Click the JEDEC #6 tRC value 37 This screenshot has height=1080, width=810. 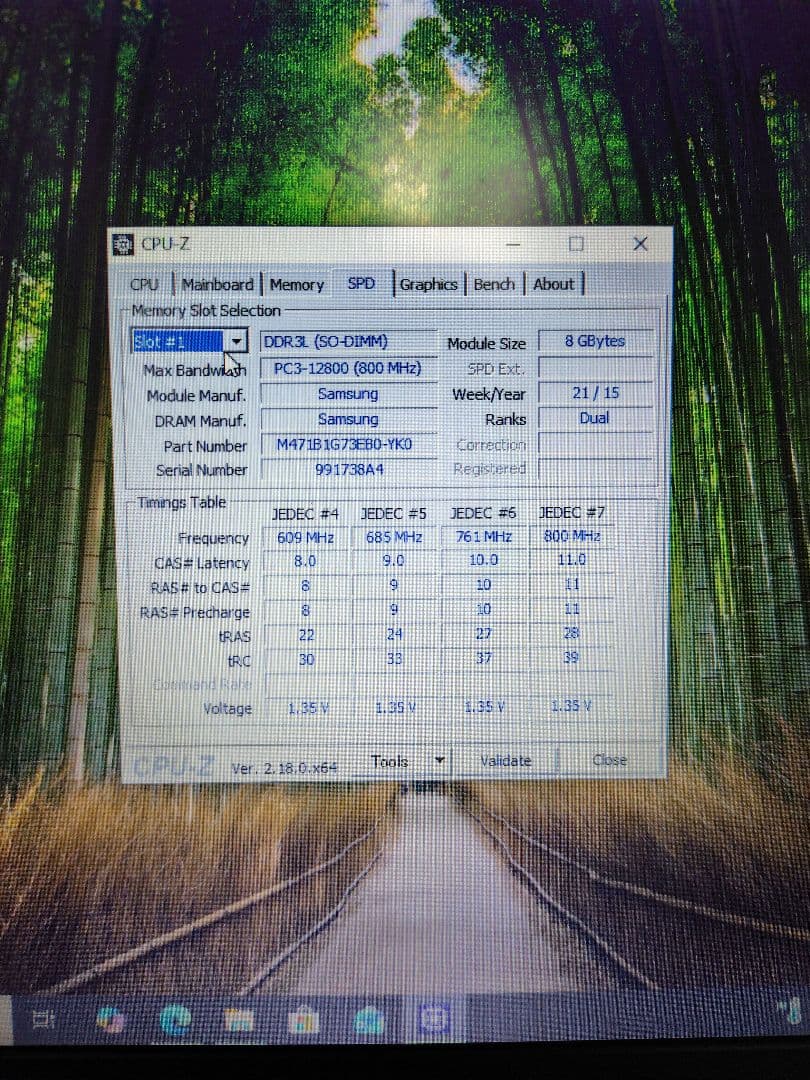(x=484, y=658)
